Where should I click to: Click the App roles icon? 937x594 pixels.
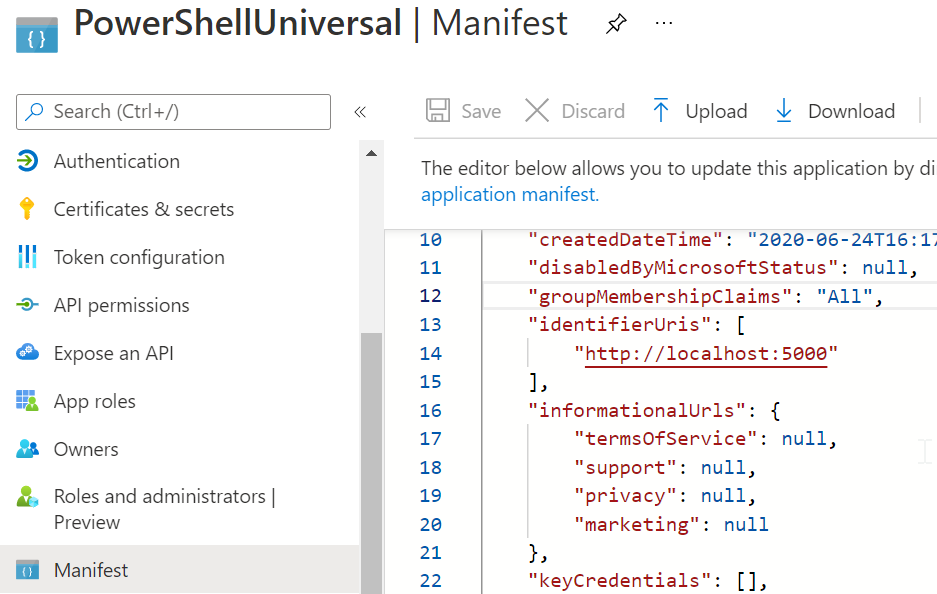(x=27, y=400)
